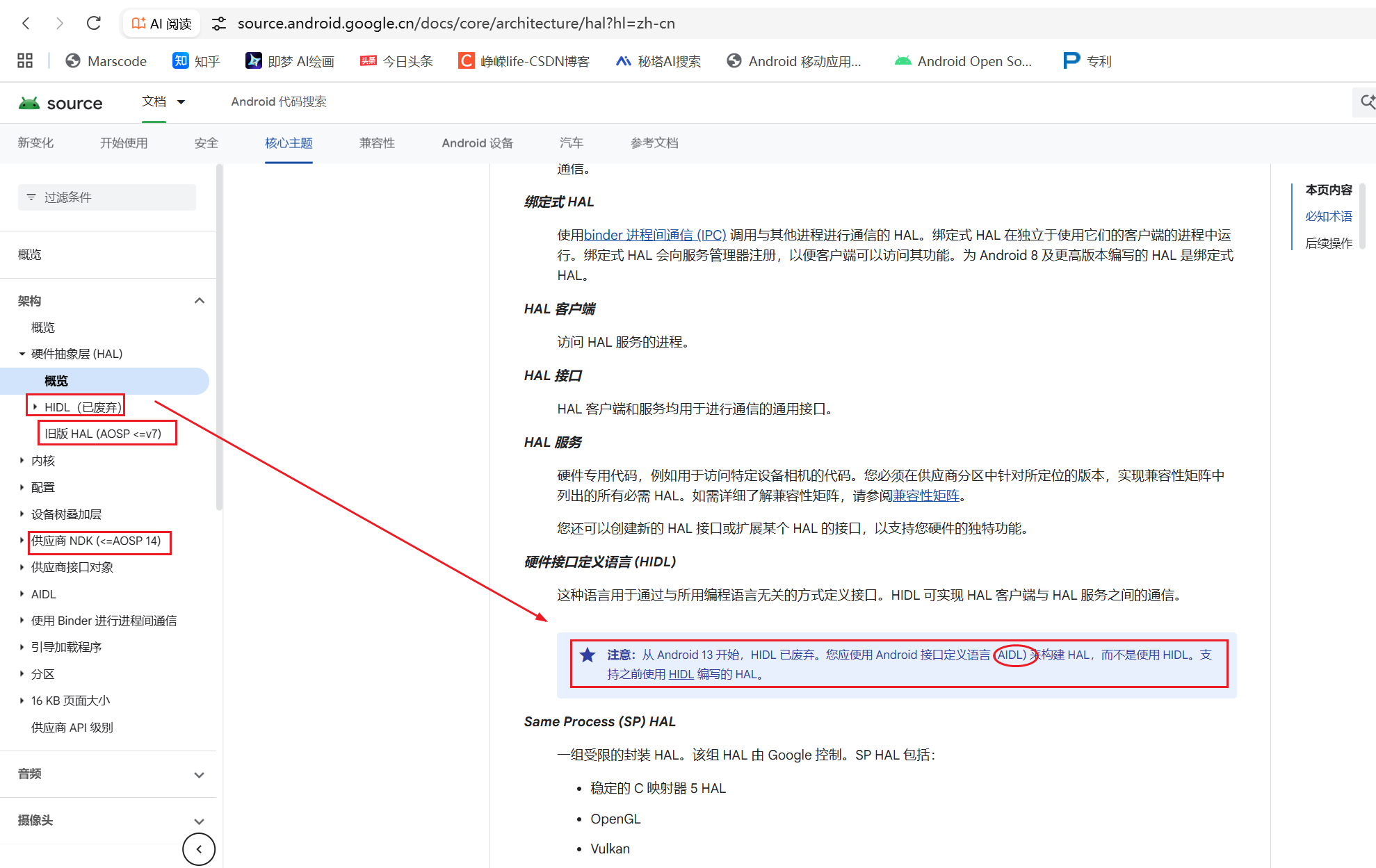Open the 知乎 bookmark
Viewport: 1376px width, 868px height.
coord(195,61)
